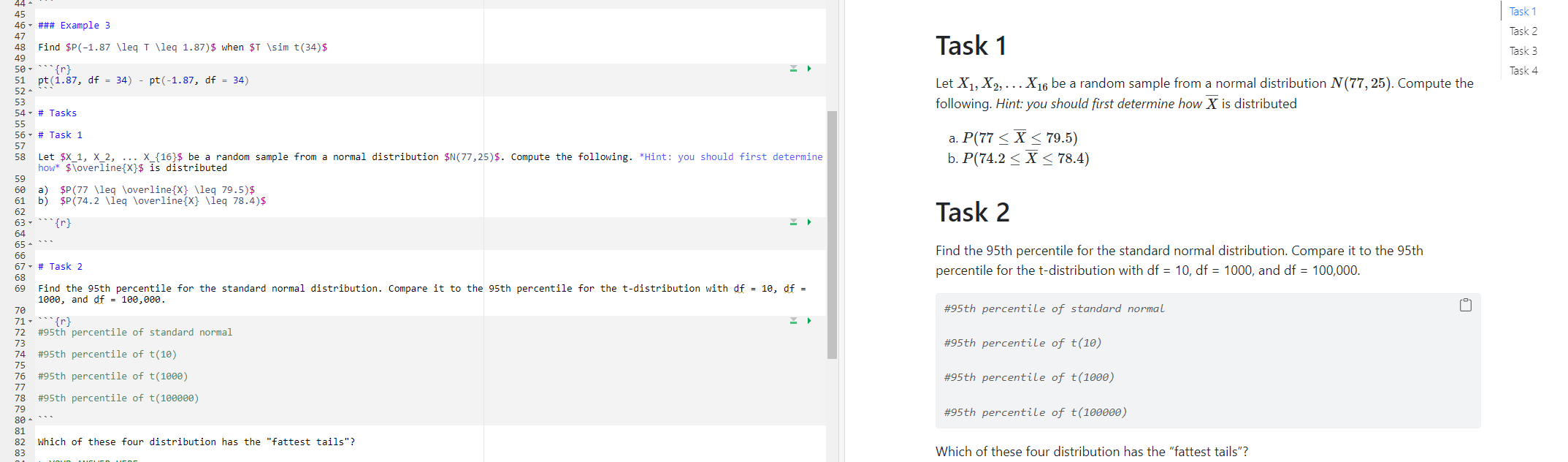Jump to Task 1 in table of contents

coord(1523,12)
